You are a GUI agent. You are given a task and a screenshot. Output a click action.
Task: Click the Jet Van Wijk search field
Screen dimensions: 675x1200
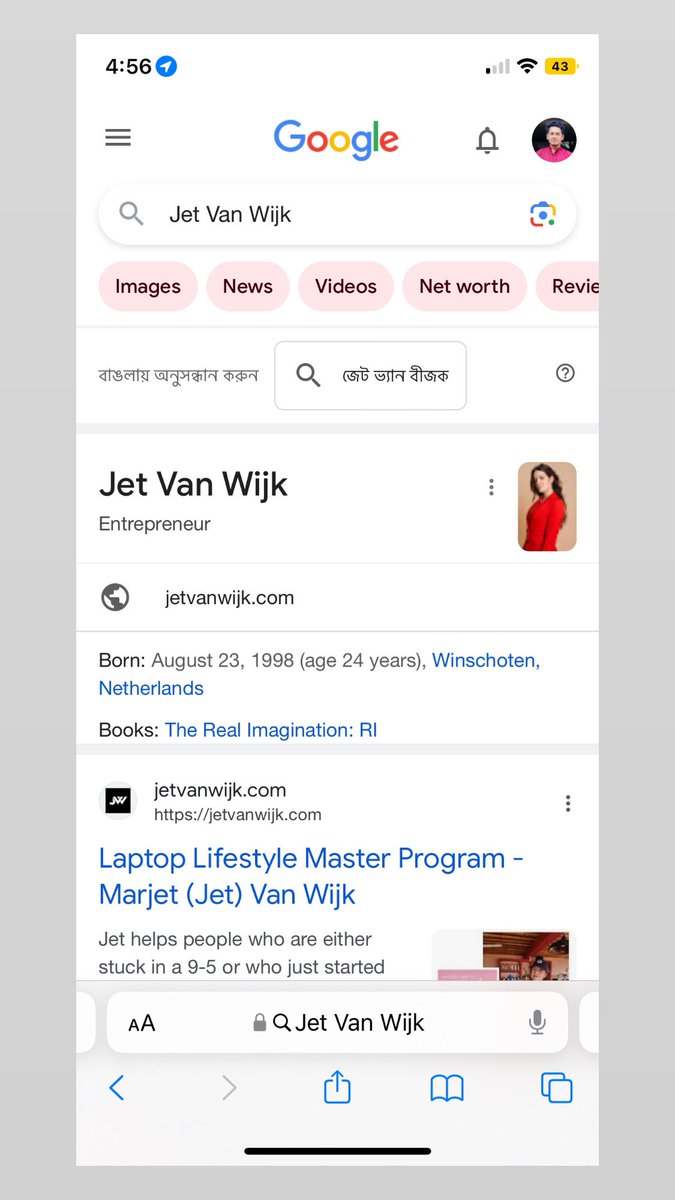coord(337,214)
